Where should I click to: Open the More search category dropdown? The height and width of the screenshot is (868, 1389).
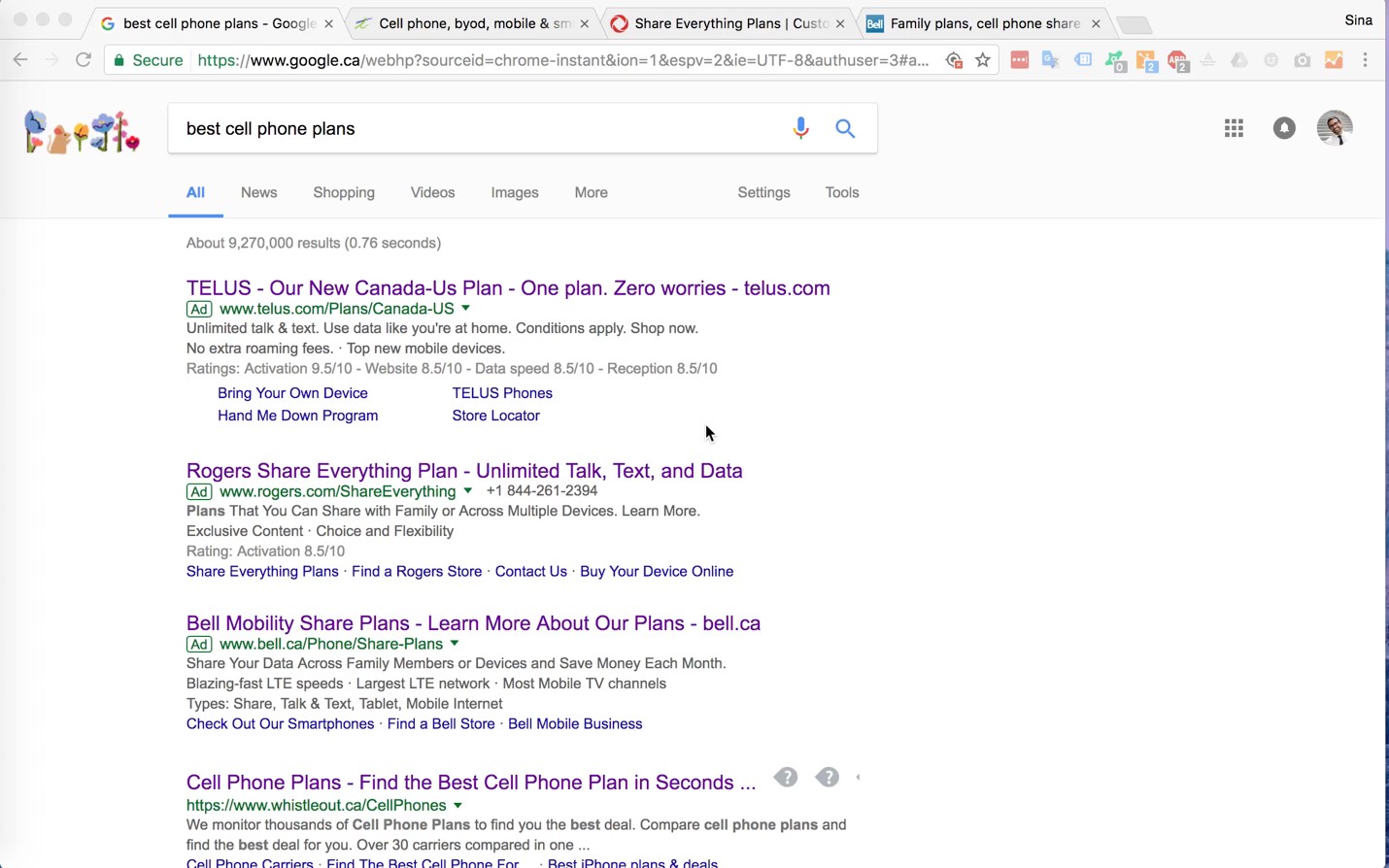coord(591,192)
